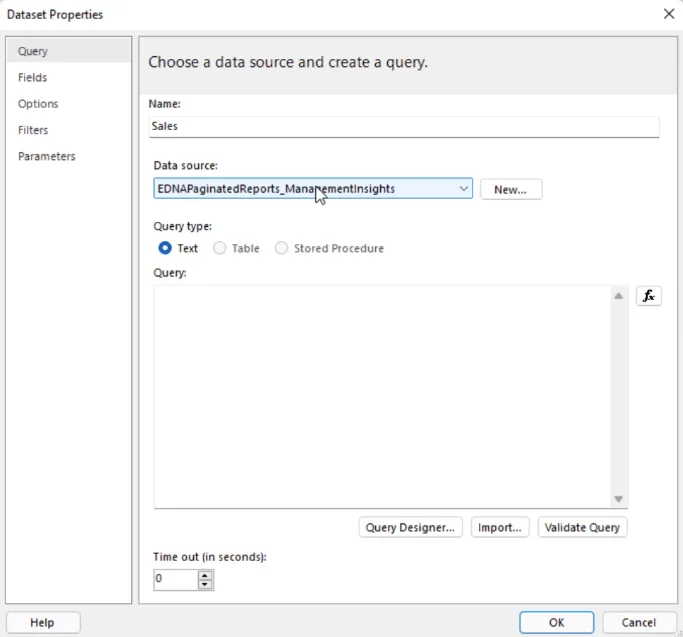The image size is (683, 637).
Task: Click the Query type: label
Action: pyautogui.click(x=183, y=226)
